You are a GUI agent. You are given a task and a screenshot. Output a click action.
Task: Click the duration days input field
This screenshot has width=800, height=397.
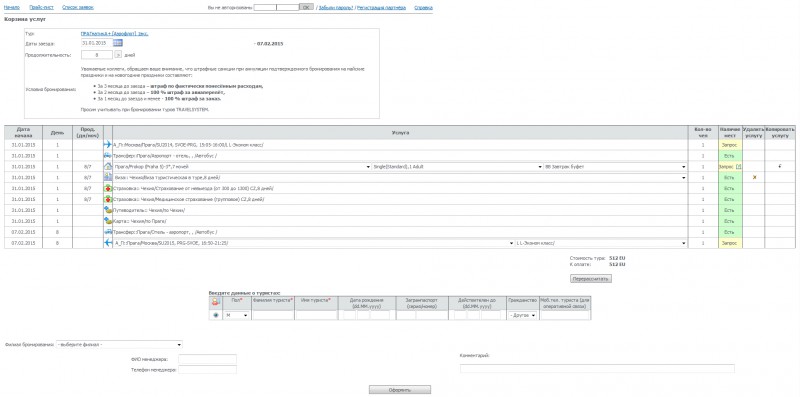tap(96, 55)
